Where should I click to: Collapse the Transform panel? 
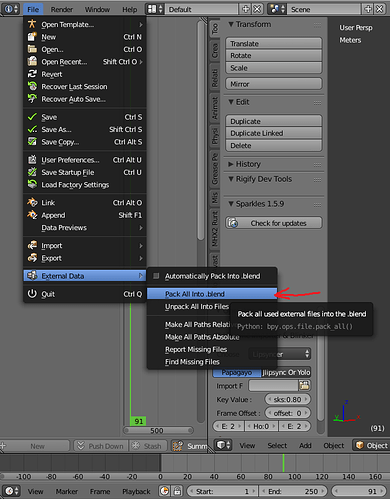[x=231, y=24]
